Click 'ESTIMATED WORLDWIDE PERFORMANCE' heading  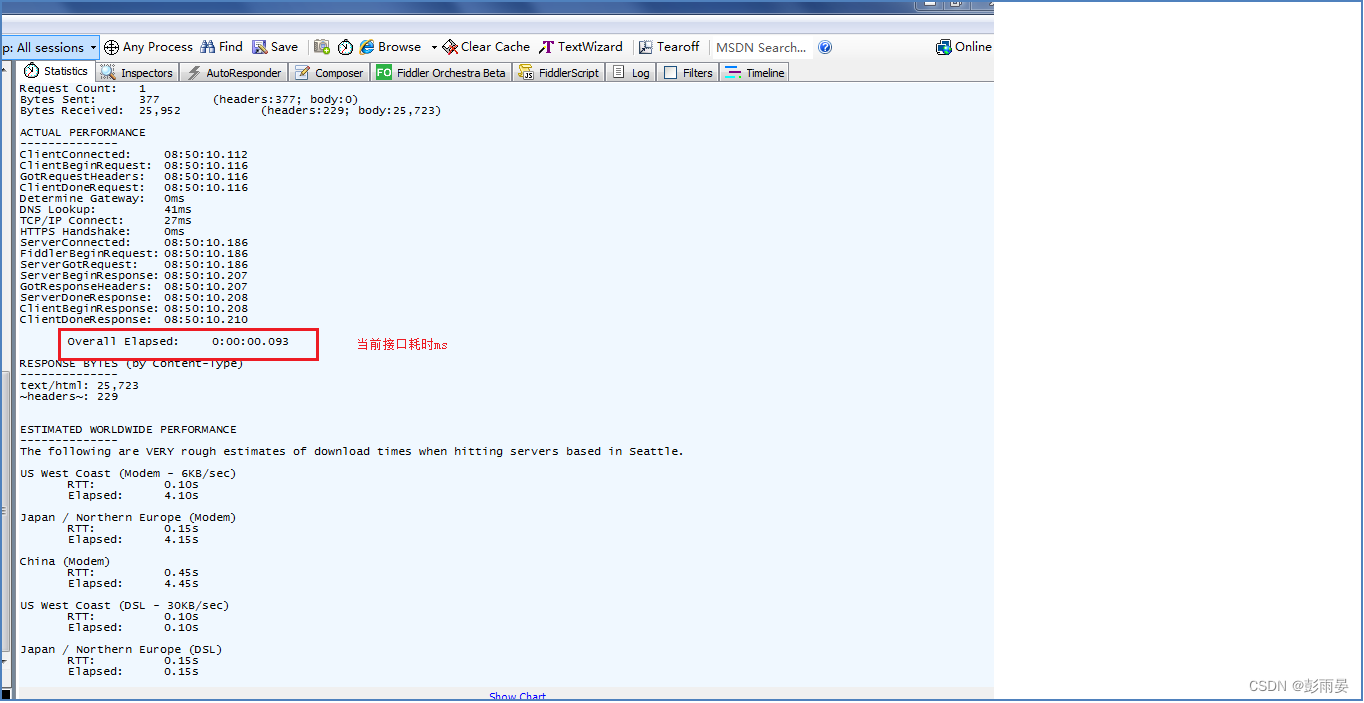tap(128, 429)
